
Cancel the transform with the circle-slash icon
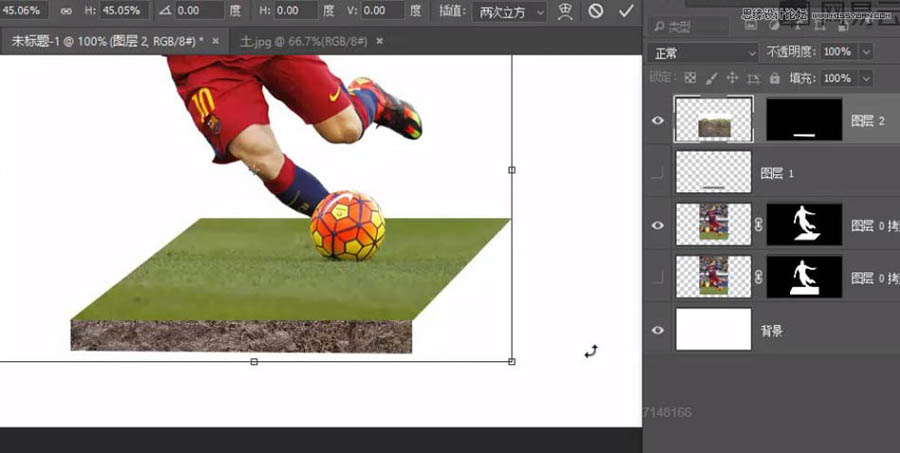[x=596, y=11]
